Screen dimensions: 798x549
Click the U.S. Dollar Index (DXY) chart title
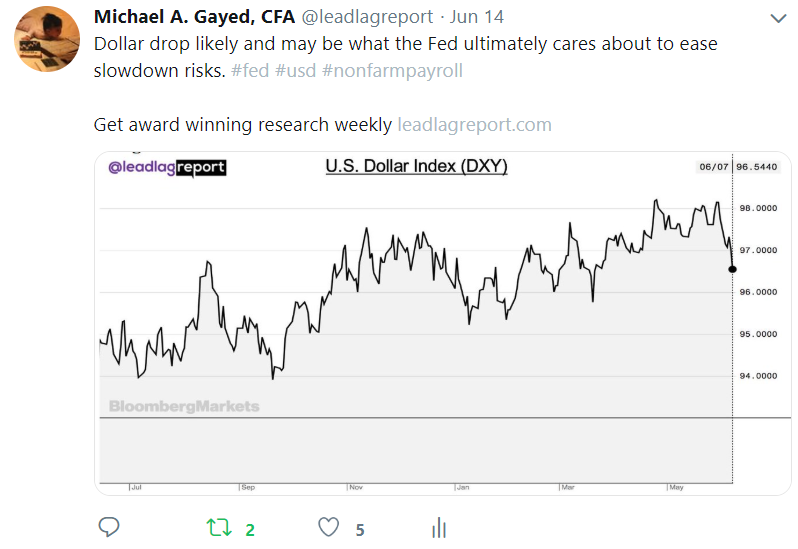tap(416, 167)
